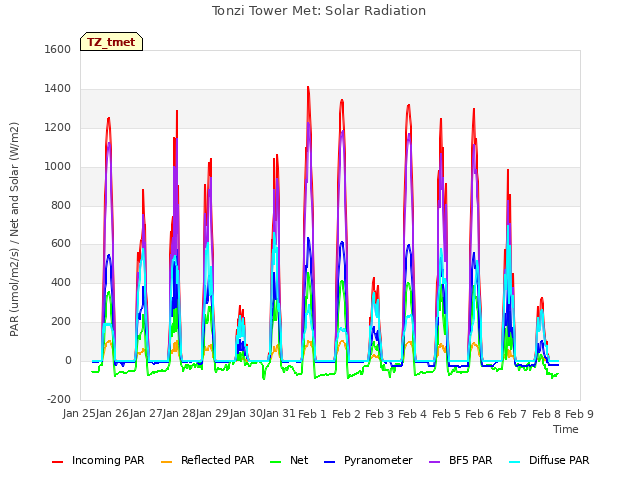640x480 pixels.
Task: Click the blue Pyranometer legend swatch
Action: click(329, 462)
